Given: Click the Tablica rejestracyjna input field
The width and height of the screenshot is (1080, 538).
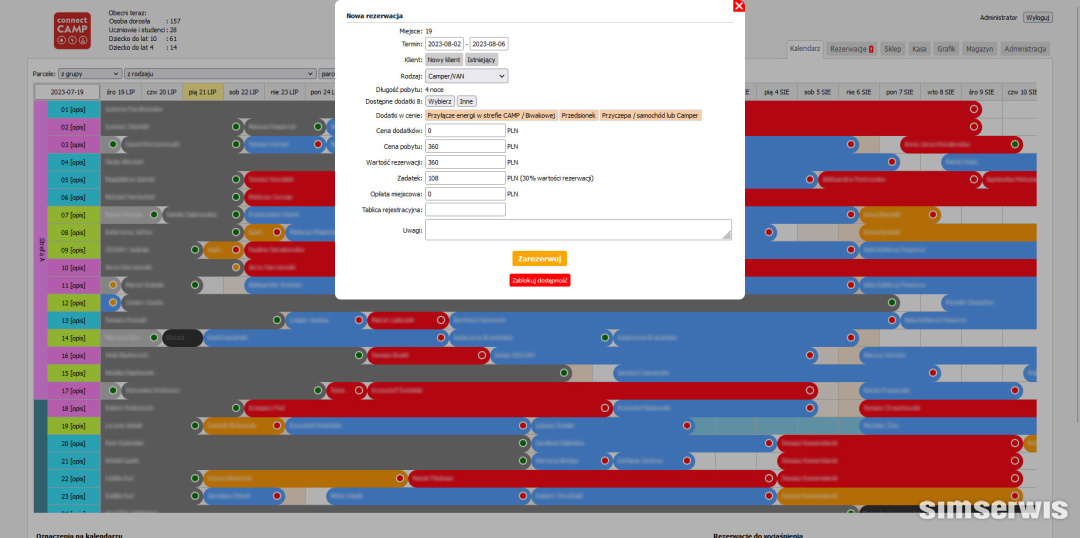Looking at the screenshot, I should (x=465, y=209).
